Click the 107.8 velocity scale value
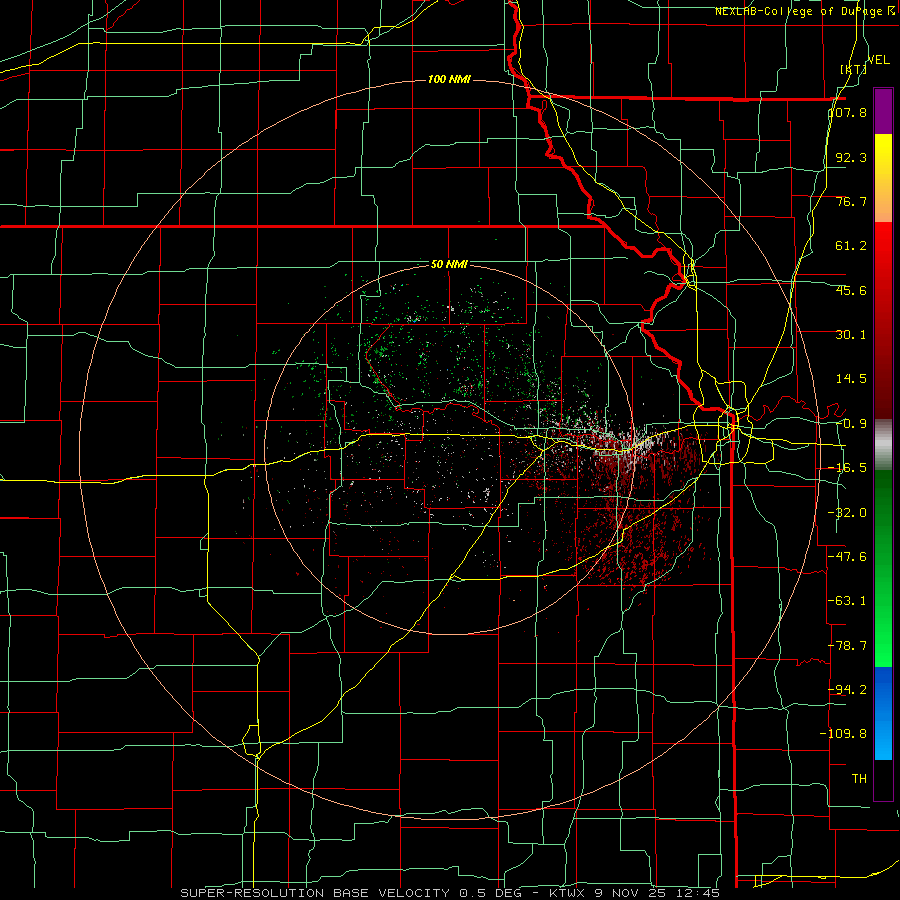Image resolution: width=900 pixels, height=900 pixels. point(848,112)
